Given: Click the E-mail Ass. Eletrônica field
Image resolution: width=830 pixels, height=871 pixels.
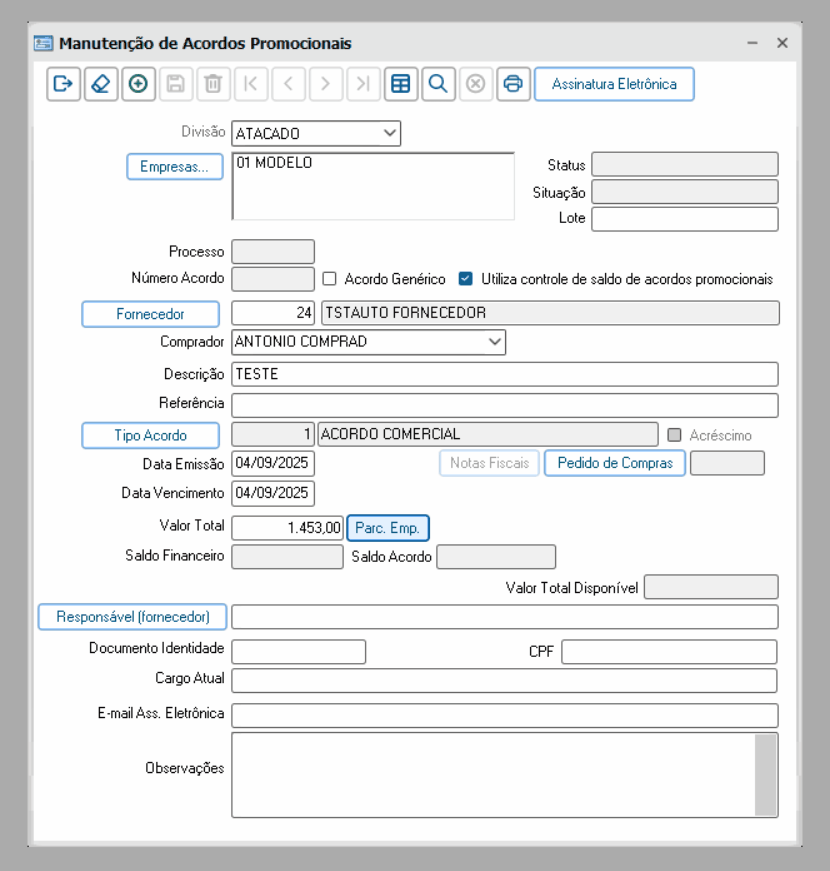Looking at the screenshot, I should coord(504,715).
